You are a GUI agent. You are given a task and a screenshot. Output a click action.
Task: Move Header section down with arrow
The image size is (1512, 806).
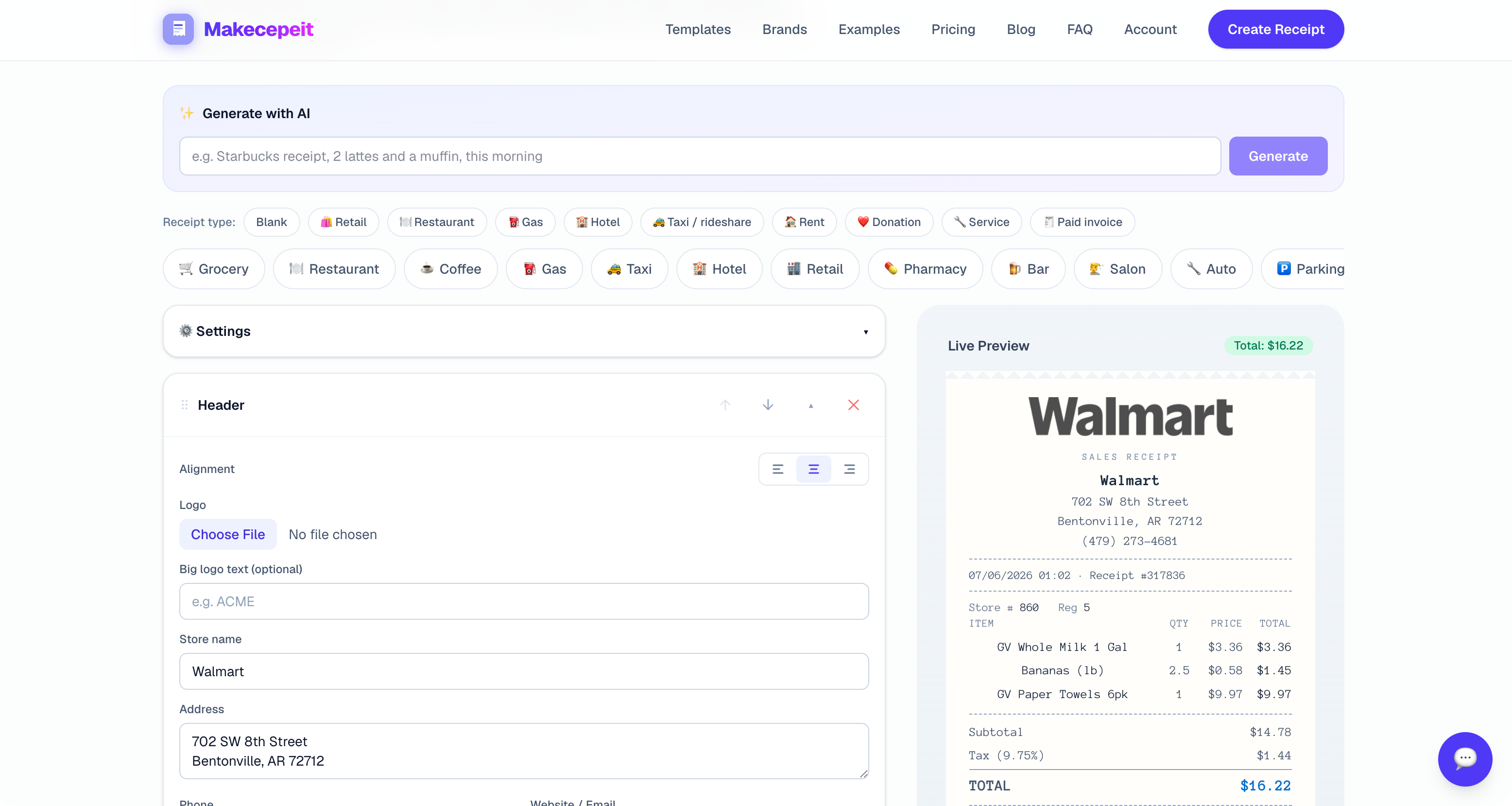pyautogui.click(x=768, y=405)
